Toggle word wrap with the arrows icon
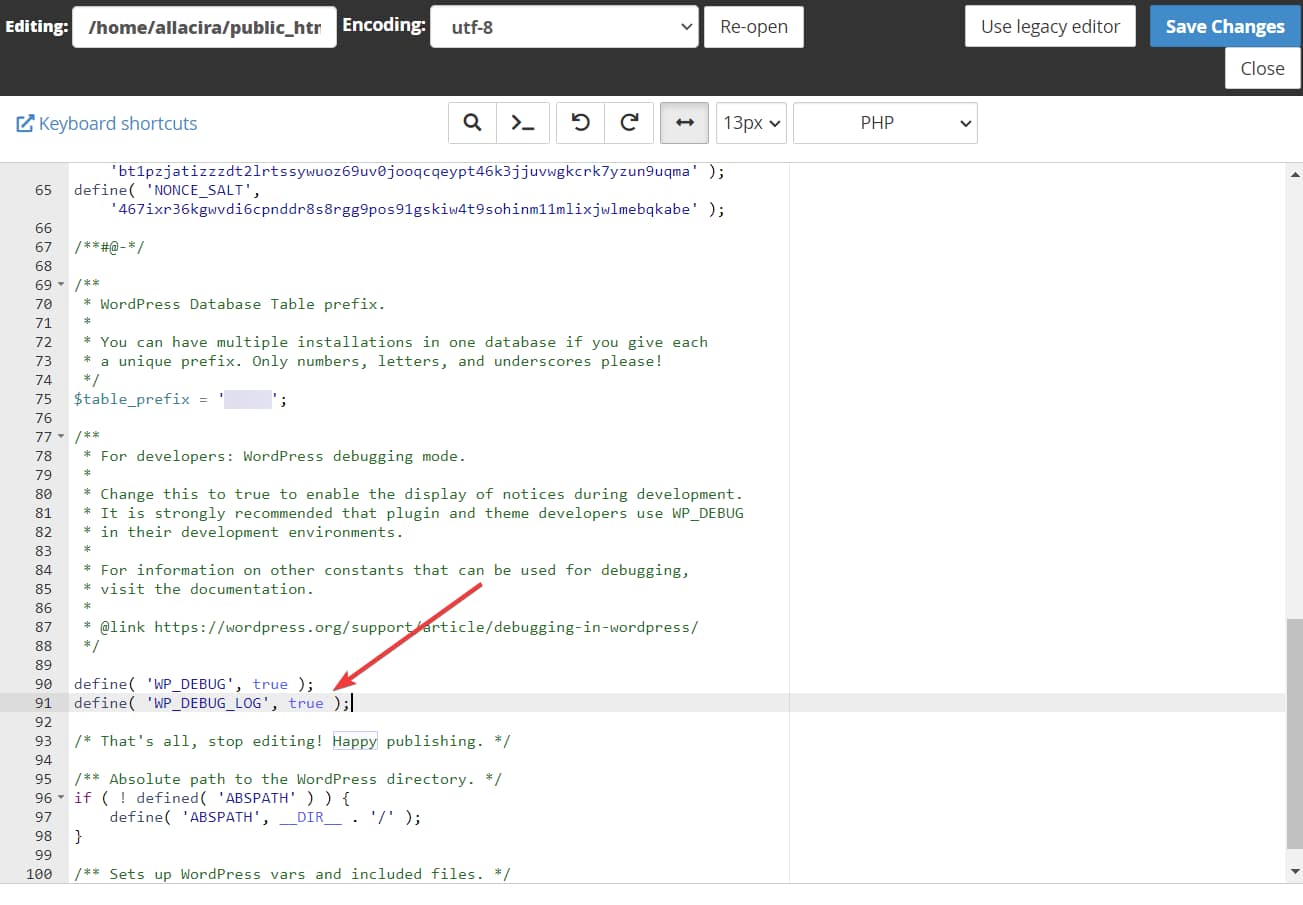This screenshot has height=905, width=1303. pos(684,122)
